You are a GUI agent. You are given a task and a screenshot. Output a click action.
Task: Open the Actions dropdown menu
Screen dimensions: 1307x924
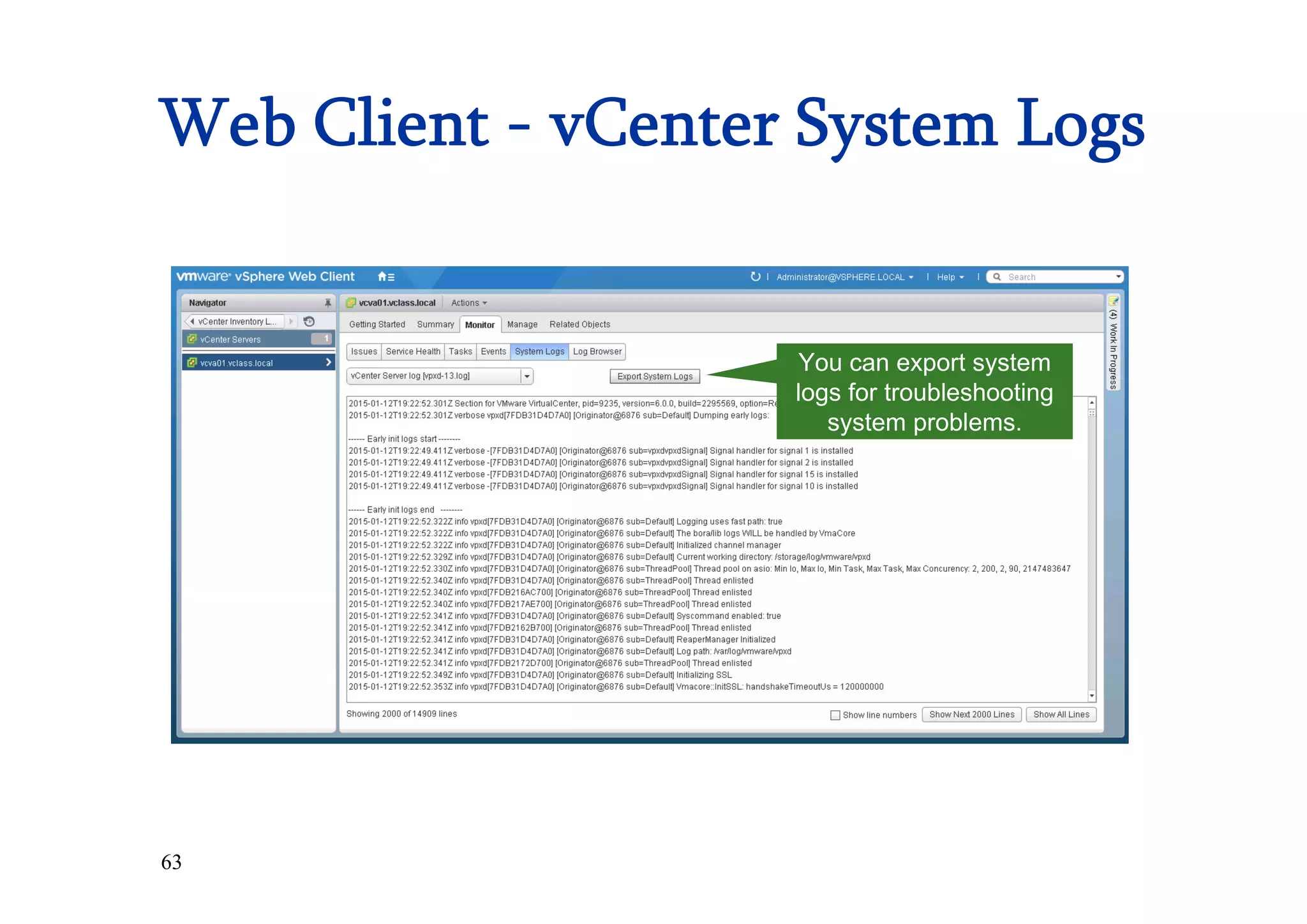tap(469, 303)
